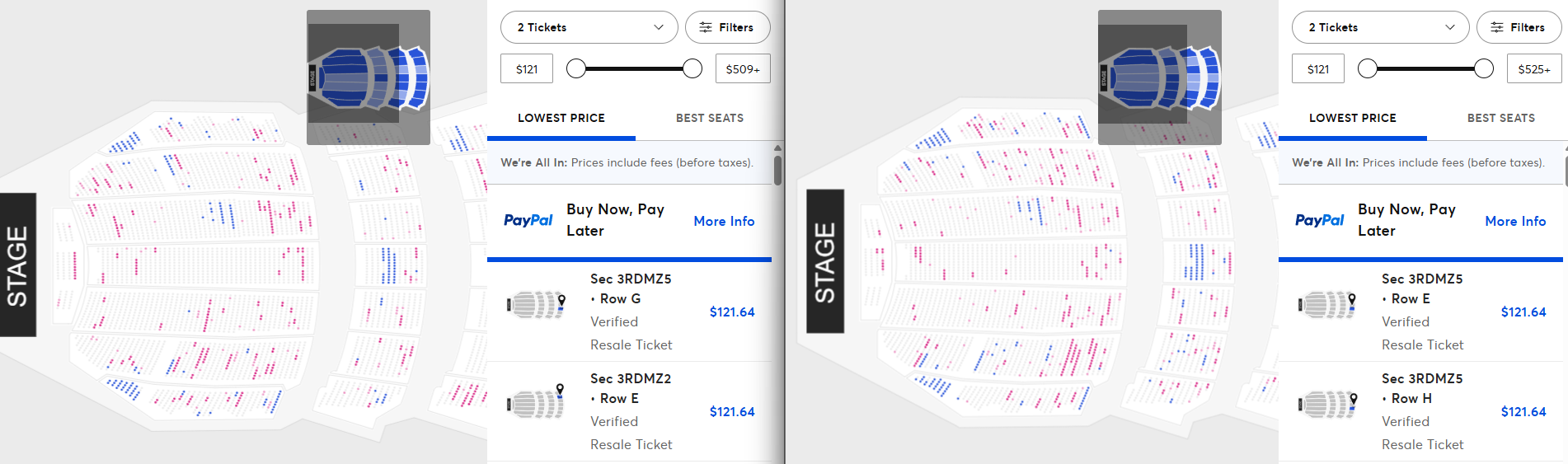Screen dimensions: 1568x464
Task: Expand the right 2 Tickets quantity dropdown
Action: pos(1381,27)
